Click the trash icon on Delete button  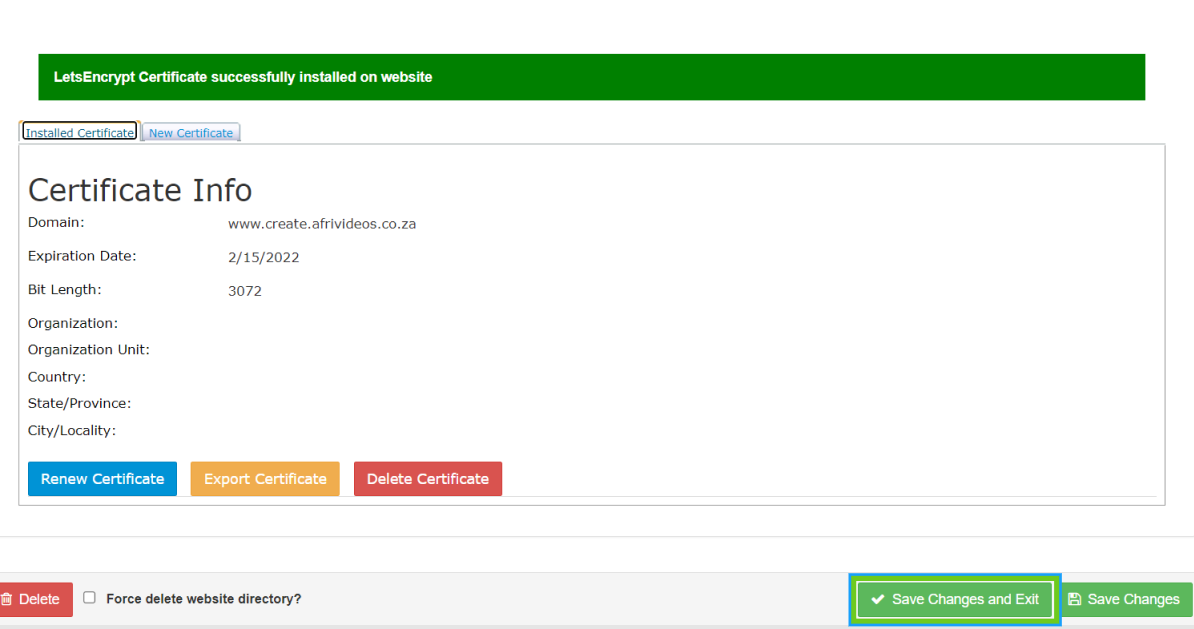[x=6, y=600]
